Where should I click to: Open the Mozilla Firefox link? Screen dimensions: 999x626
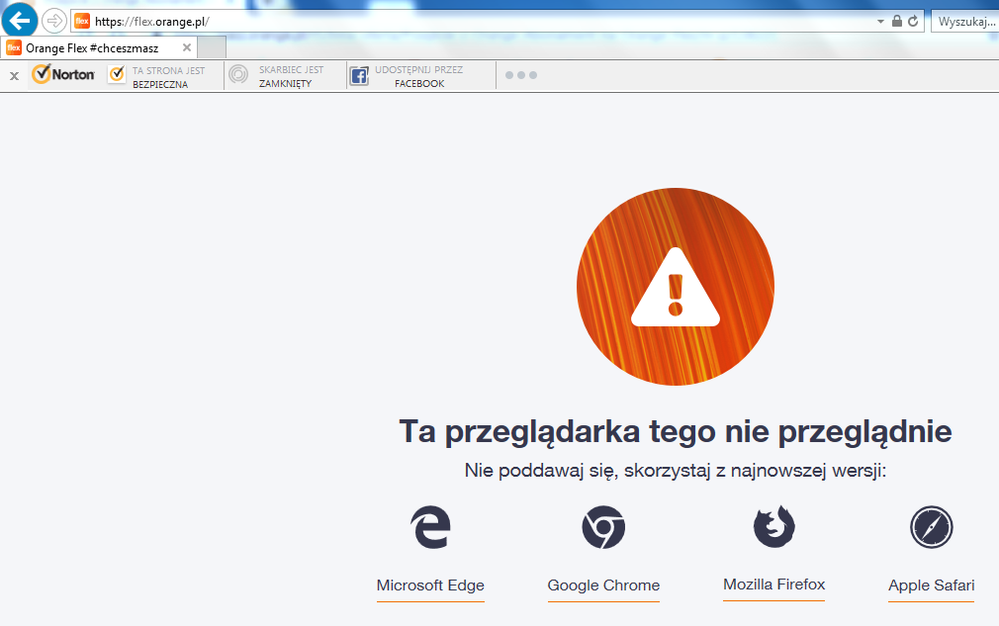(x=774, y=585)
